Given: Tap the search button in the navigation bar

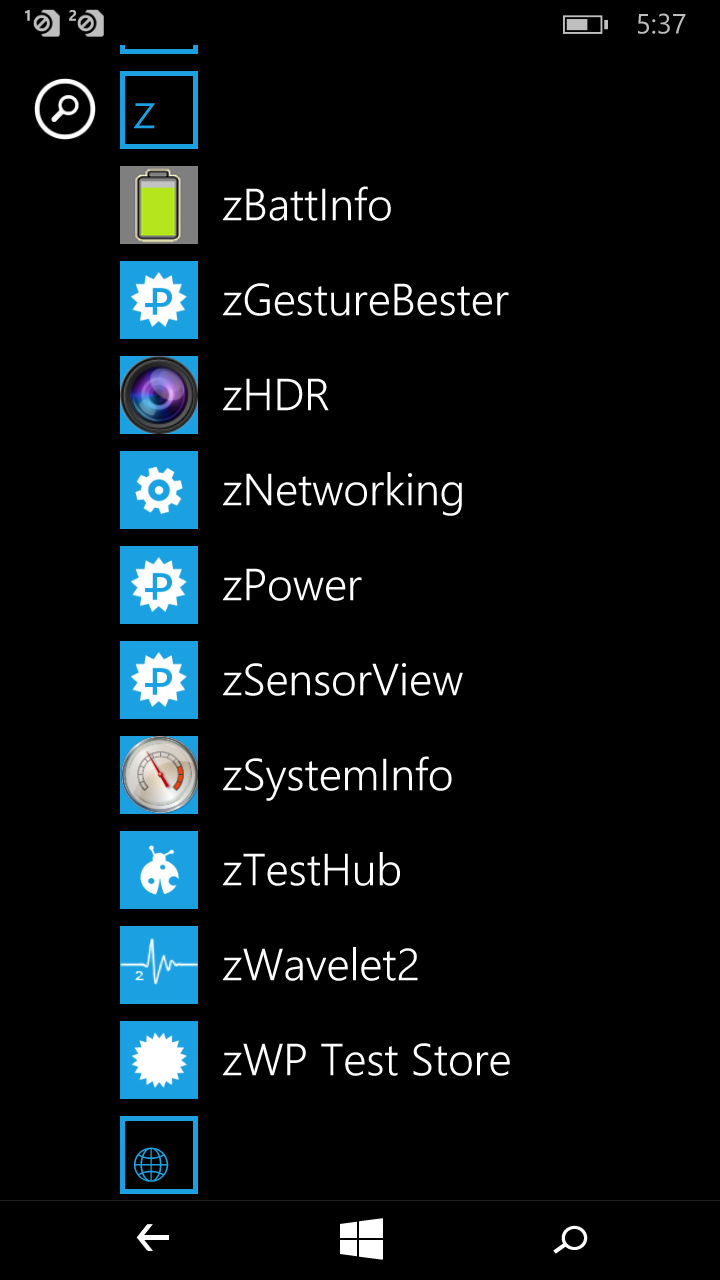Looking at the screenshot, I should pyautogui.click(x=570, y=1240).
